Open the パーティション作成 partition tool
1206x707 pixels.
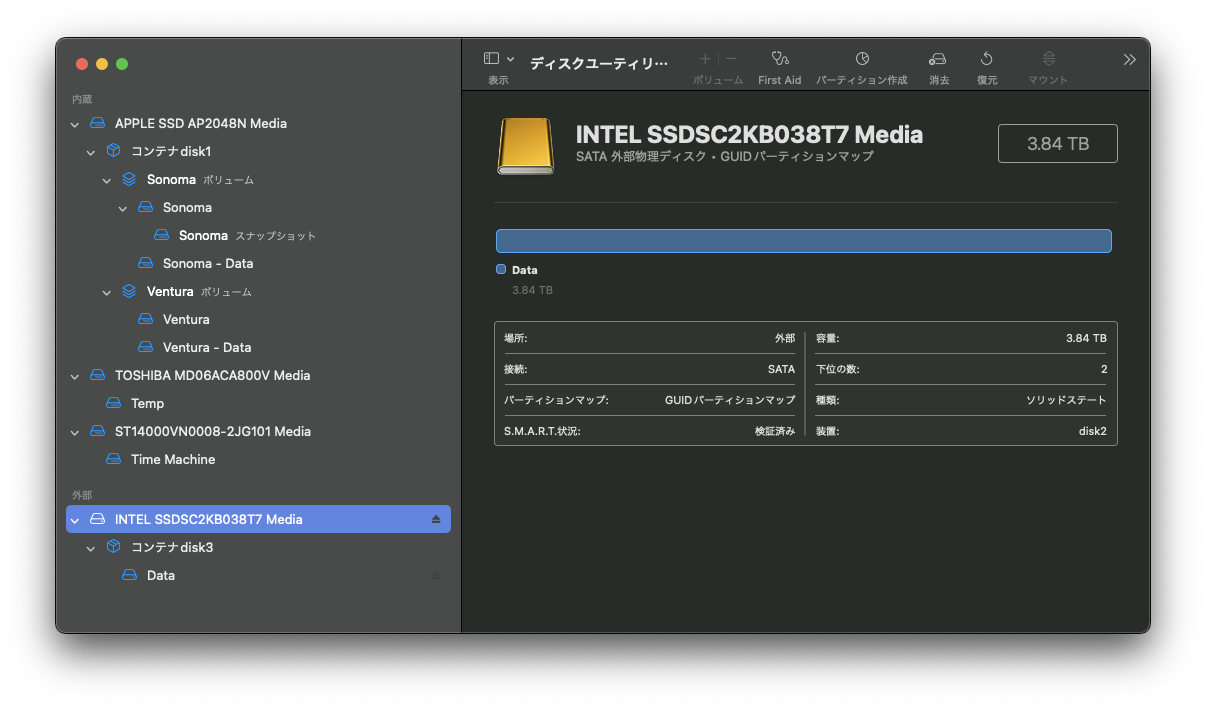(x=862, y=59)
